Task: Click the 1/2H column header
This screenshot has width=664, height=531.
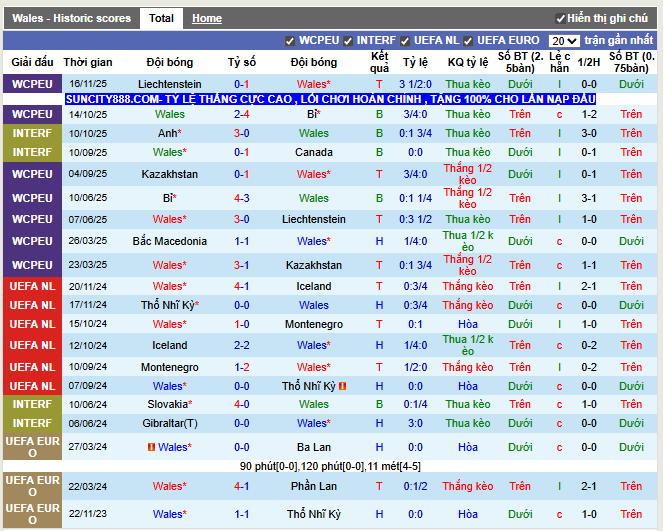Action: point(589,62)
